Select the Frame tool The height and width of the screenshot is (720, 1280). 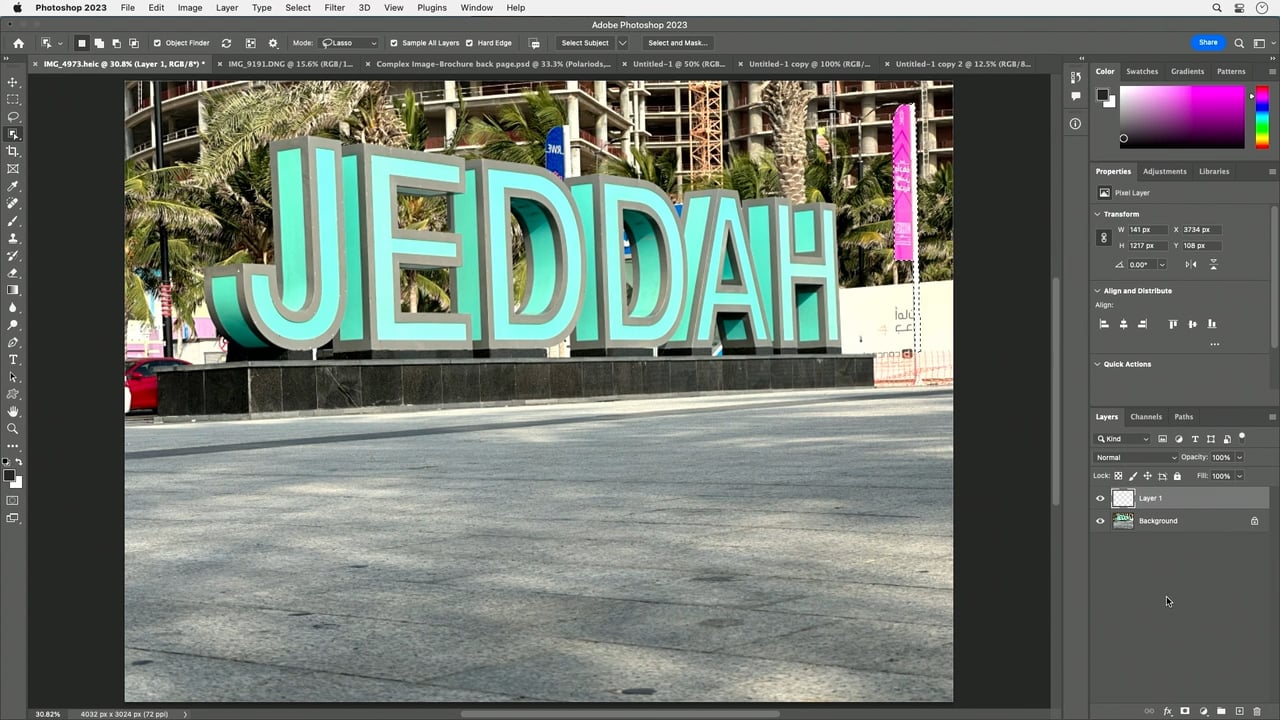[13, 169]
